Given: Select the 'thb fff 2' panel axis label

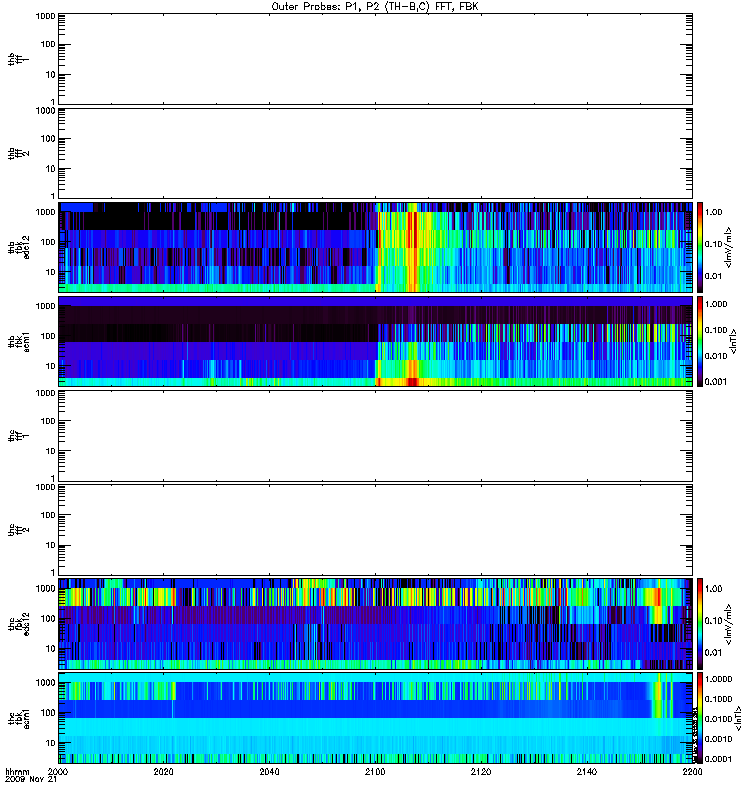Looking at the screenshot, I should [x=18, y=154].
